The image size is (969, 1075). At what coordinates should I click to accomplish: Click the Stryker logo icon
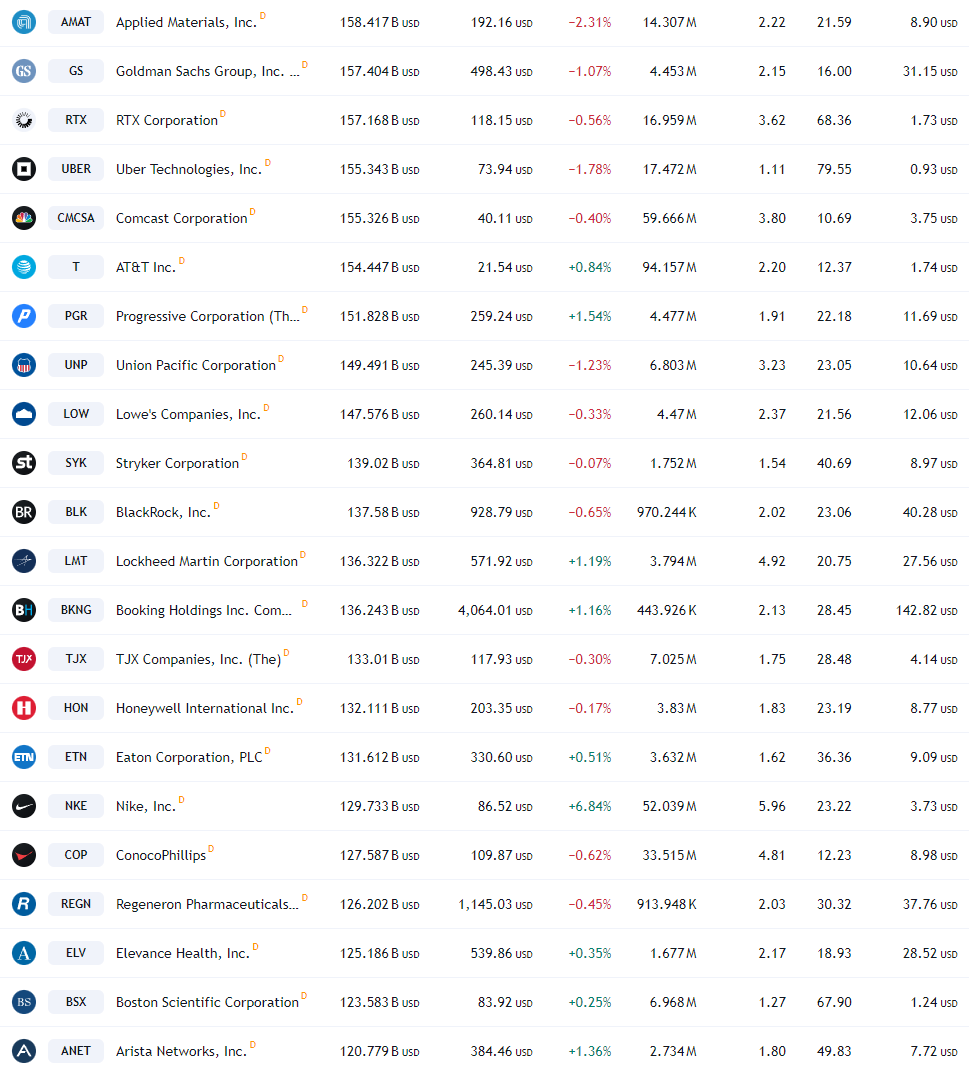(24, 463)
